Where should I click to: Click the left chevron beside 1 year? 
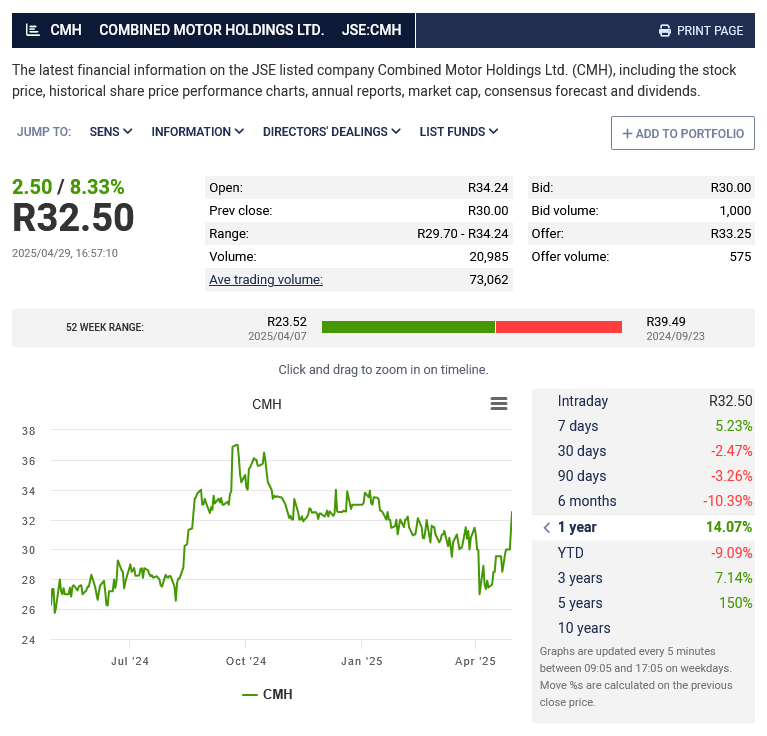[547, 527]
